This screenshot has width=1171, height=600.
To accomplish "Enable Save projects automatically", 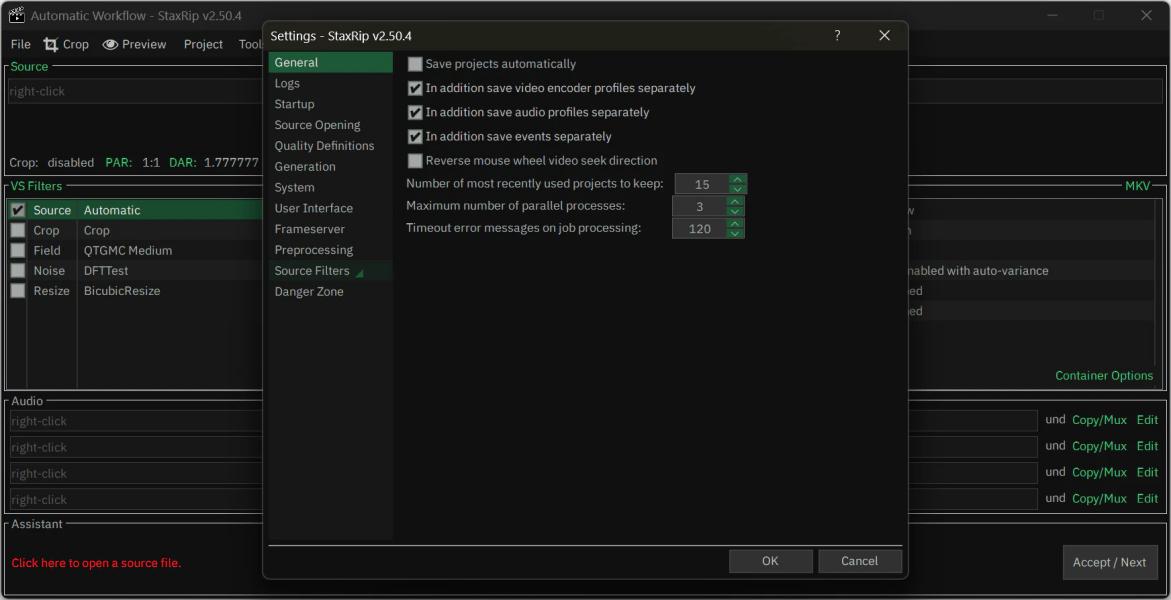I will click(x=415, y=64).
